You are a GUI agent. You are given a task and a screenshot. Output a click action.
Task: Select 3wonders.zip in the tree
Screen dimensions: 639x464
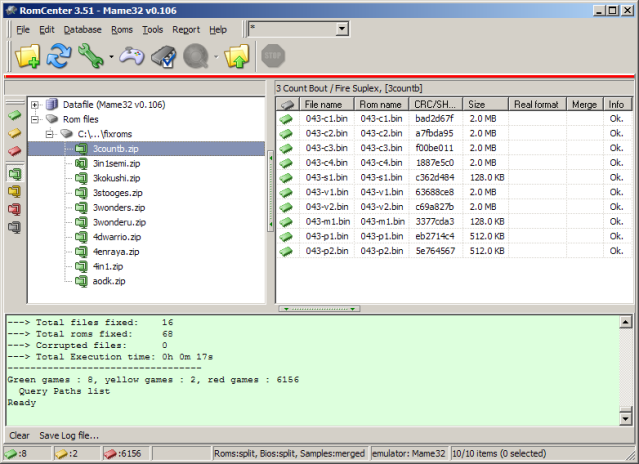[119, 207]
